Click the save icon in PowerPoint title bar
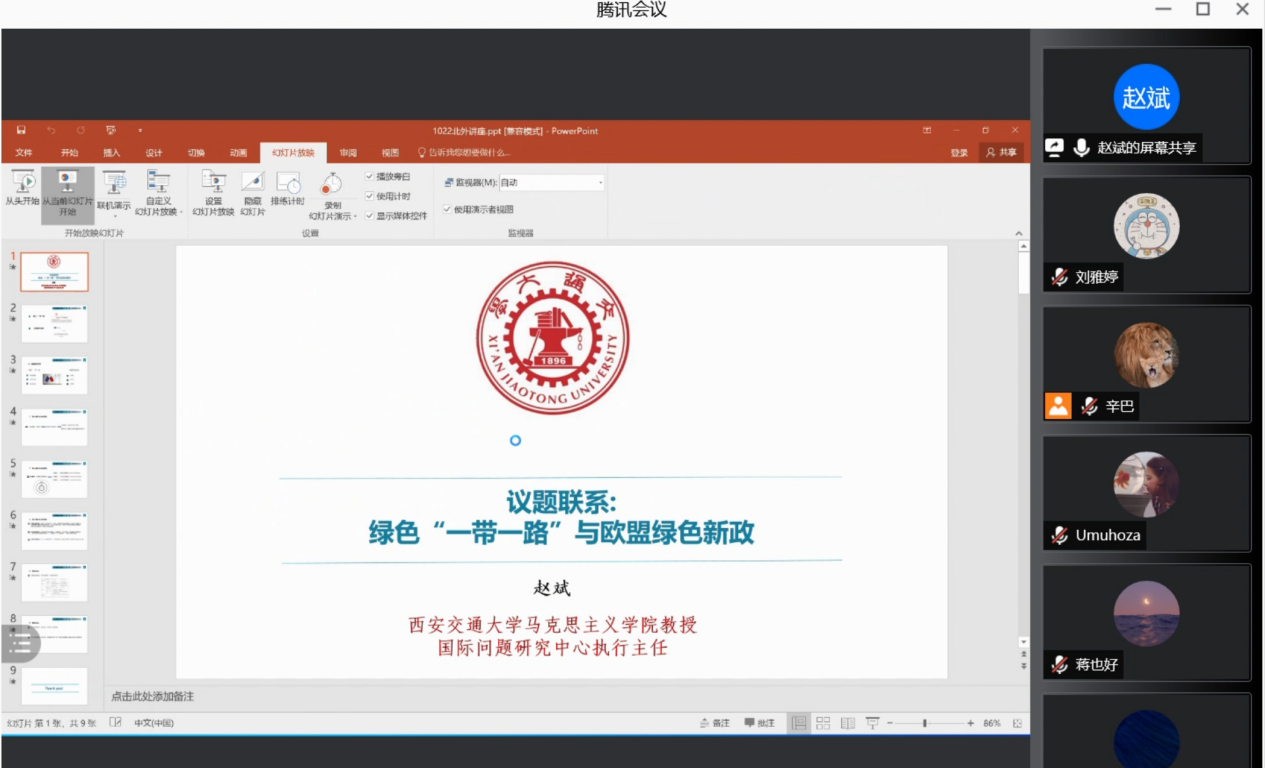Viewport: 1265px width, 768px height. (21, 130)
